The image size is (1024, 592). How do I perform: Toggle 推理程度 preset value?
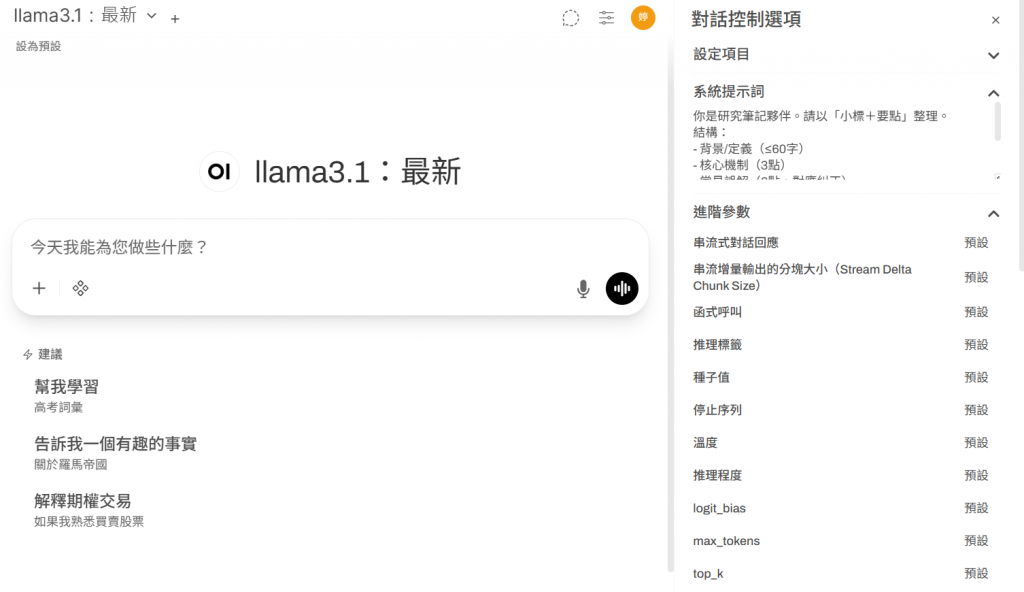[976, 475]
